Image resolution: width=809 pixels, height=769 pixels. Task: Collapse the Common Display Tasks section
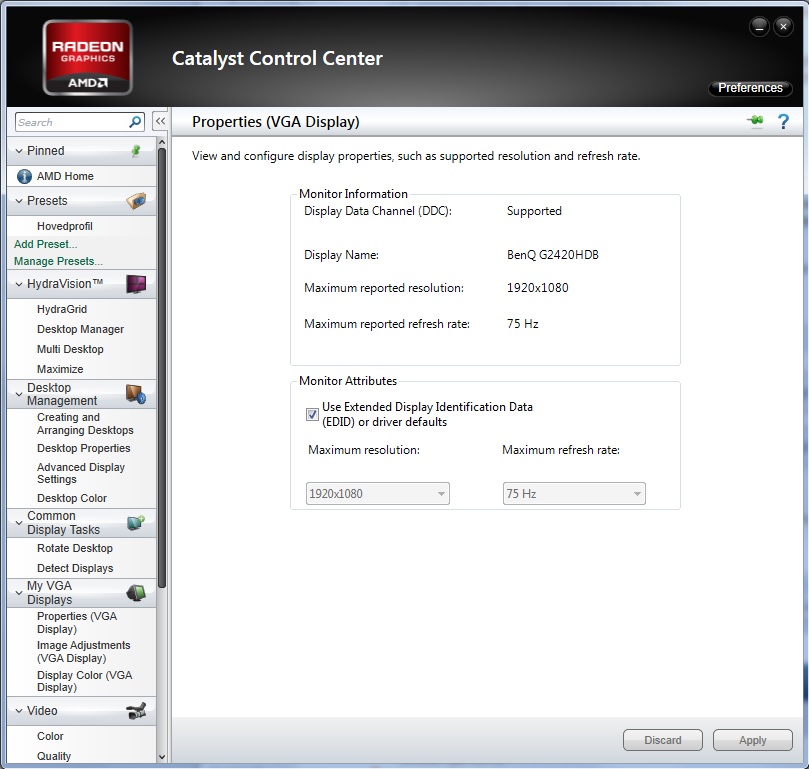click(x=19, y=523)
